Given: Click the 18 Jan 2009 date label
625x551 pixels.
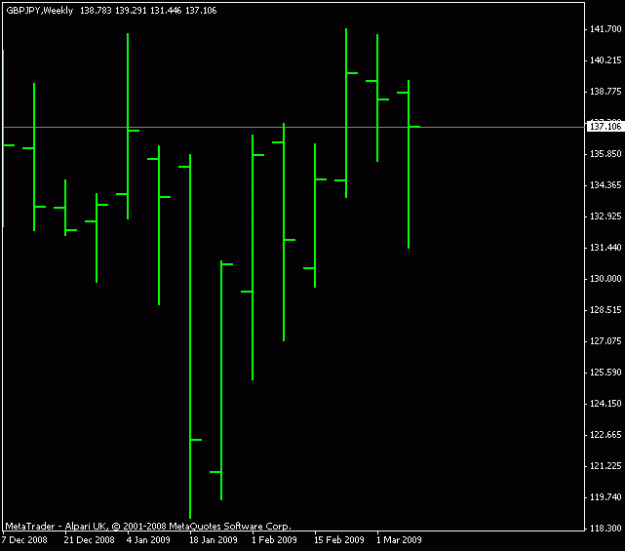Looking at the screenshot, I should 213,540.
